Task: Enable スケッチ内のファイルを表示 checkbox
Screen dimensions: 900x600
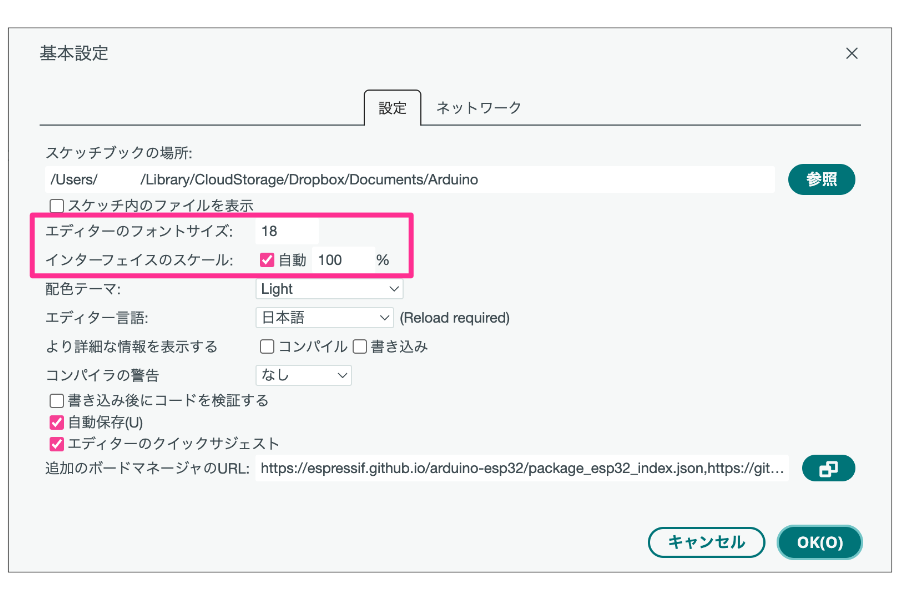Action: 57,206
